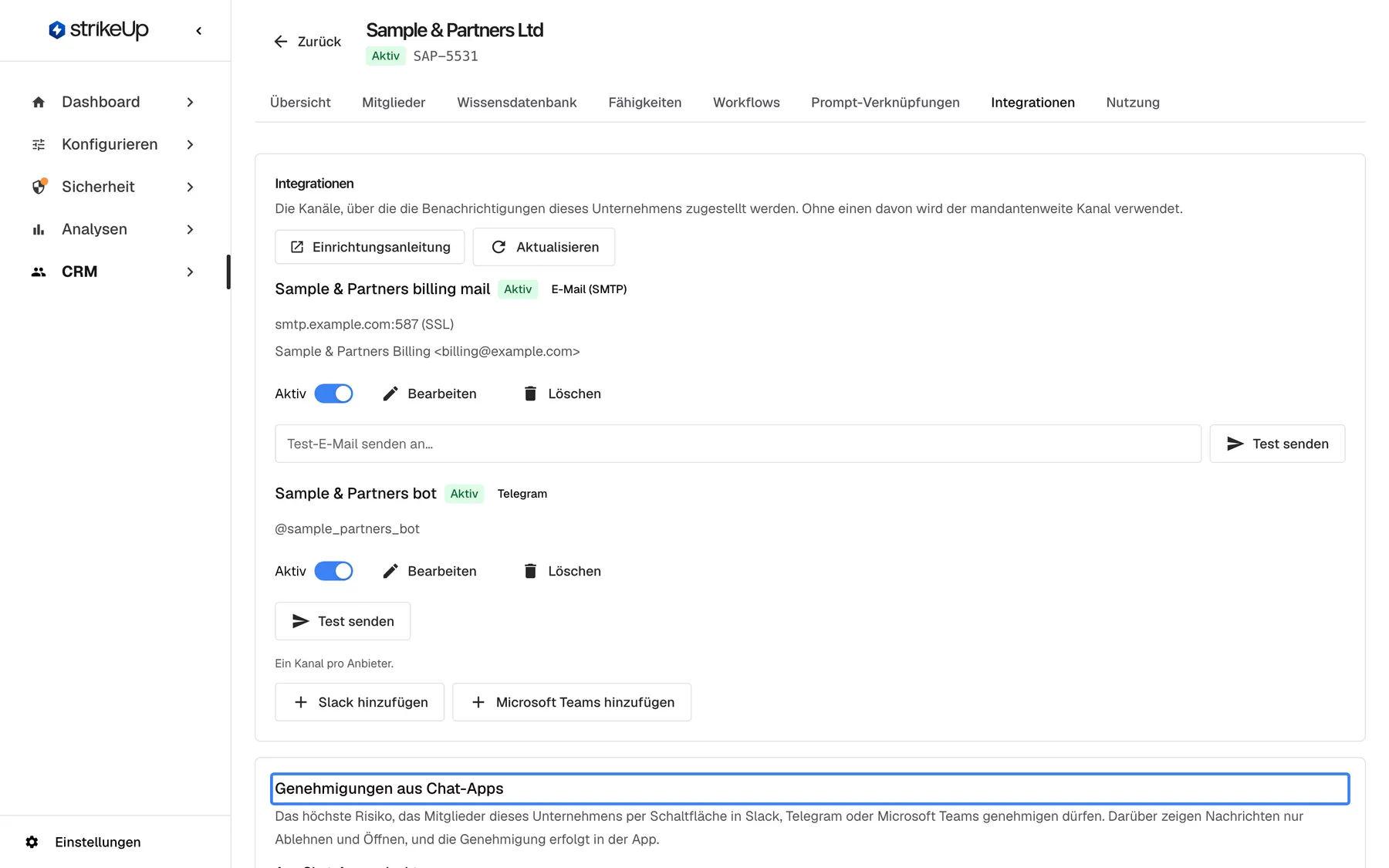
Task: Disable the billing mail Aktiv toggle
Action: 333,393
